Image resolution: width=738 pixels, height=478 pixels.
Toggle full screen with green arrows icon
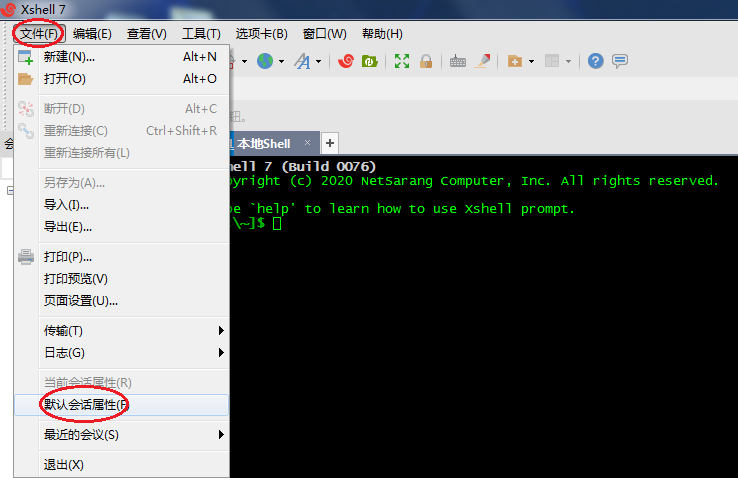(x=401, y=61)
